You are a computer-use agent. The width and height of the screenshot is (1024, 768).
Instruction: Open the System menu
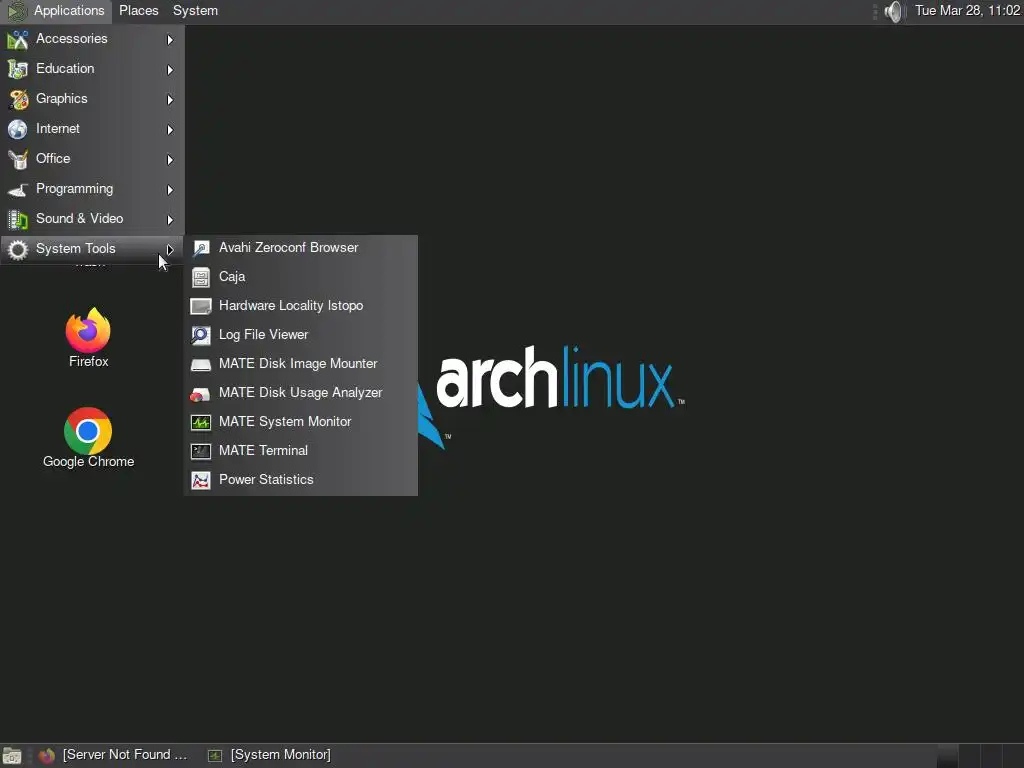[x=195, y=11]
